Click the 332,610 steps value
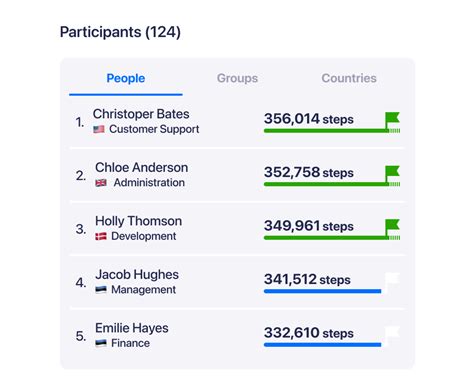Screen dimensions: 474x389 coord(309,333)
